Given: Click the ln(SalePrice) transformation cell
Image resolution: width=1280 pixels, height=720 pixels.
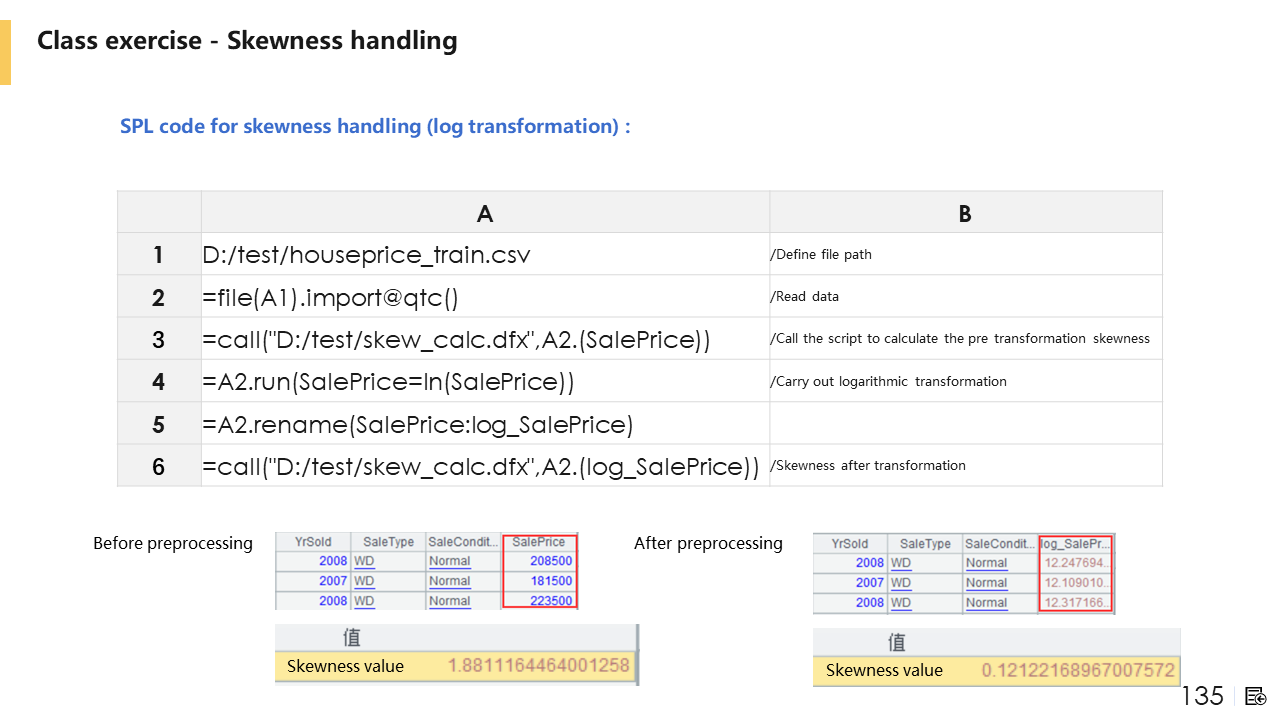Looking at the screenshot, I should (388, 382).
